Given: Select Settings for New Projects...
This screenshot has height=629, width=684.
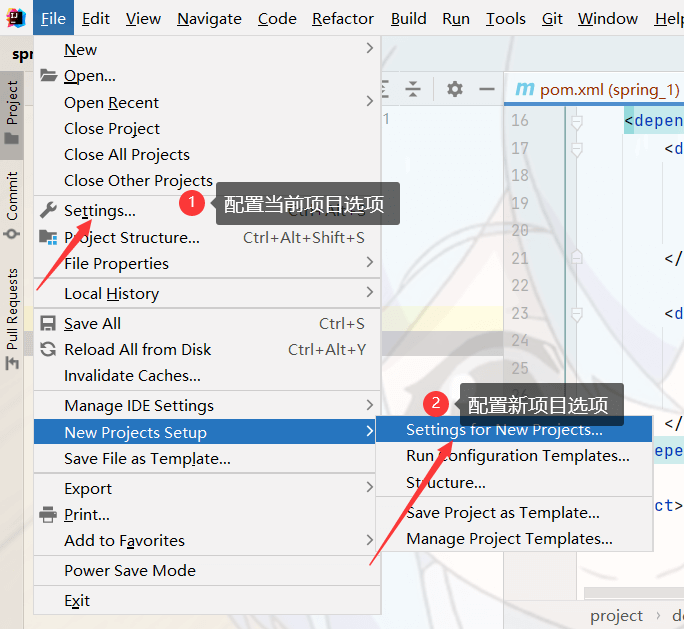Looking at the screenshot, I should tap(514, 429).
